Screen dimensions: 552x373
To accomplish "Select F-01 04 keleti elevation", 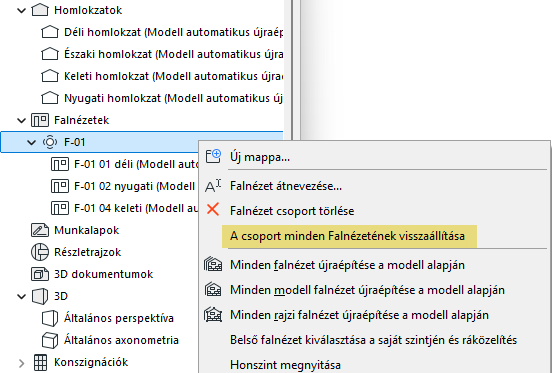I will pyautogui.click(x=136, y=208).
